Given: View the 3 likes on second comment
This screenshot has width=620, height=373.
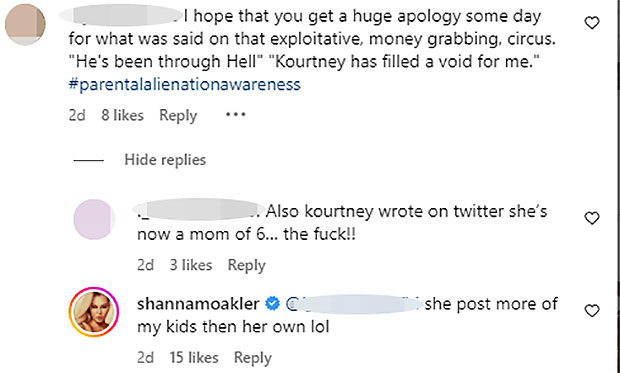Looking at the screenshot, I should [x=191, y=265].
